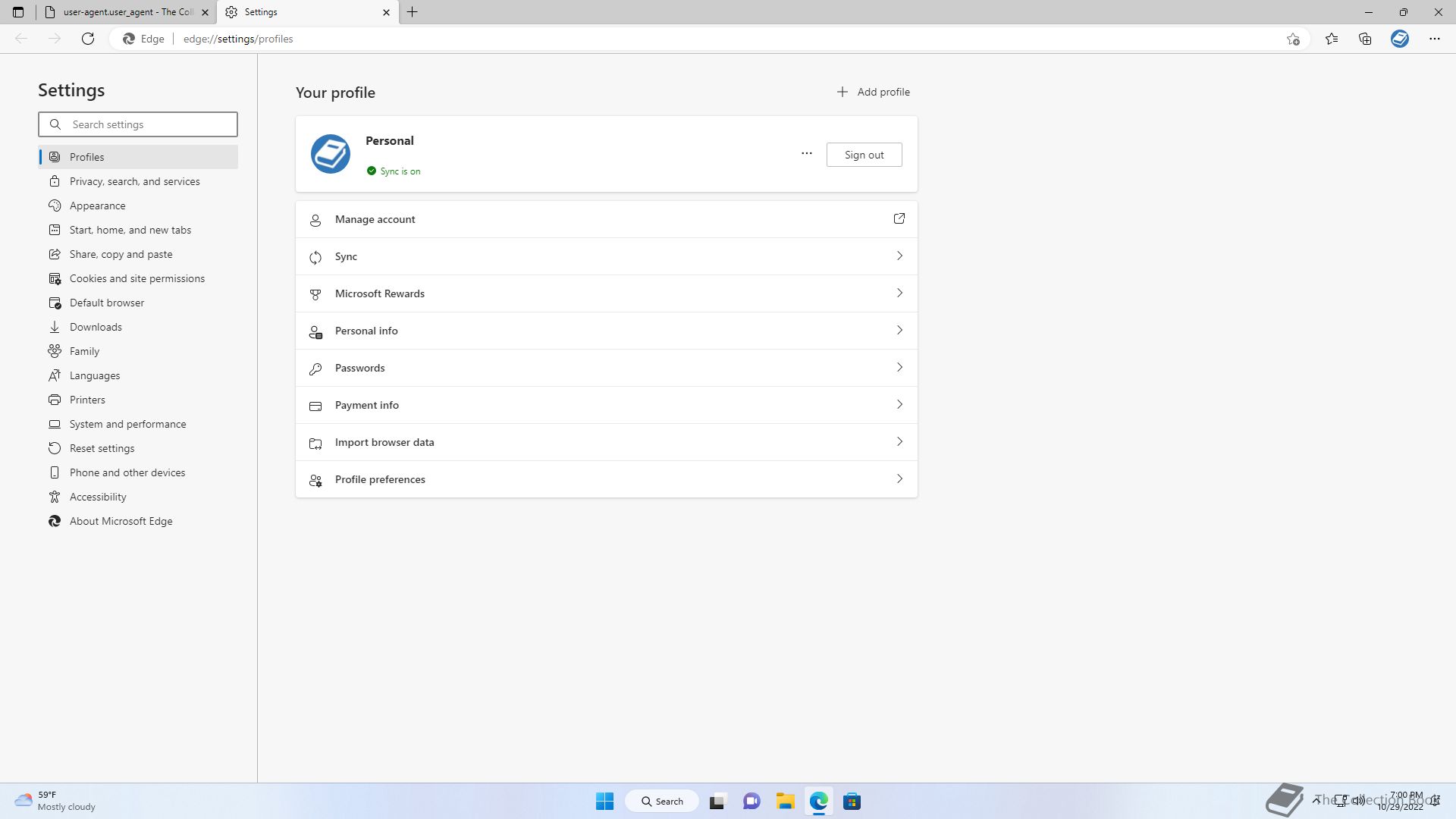Open Default browser settings
The image size is (1456, 819).
click(x=138, y=303)
